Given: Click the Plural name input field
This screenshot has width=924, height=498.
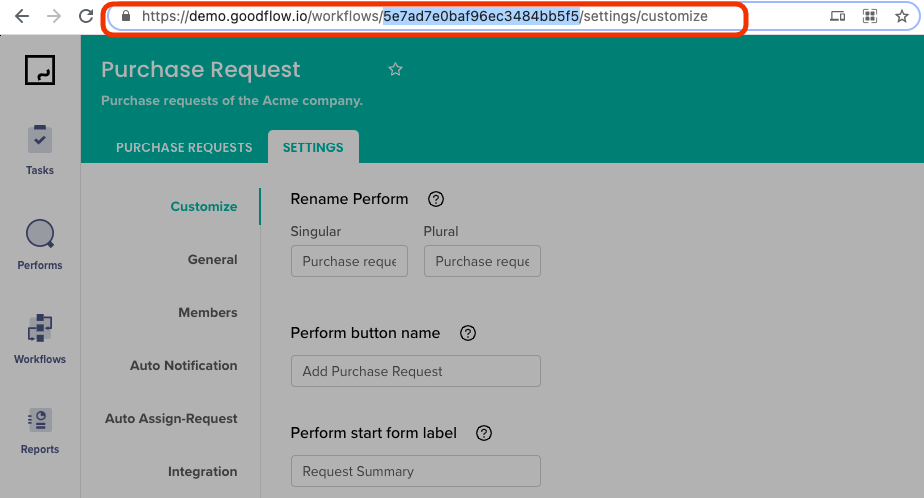Looking at the screenshot, I should [x=482, y=261].
